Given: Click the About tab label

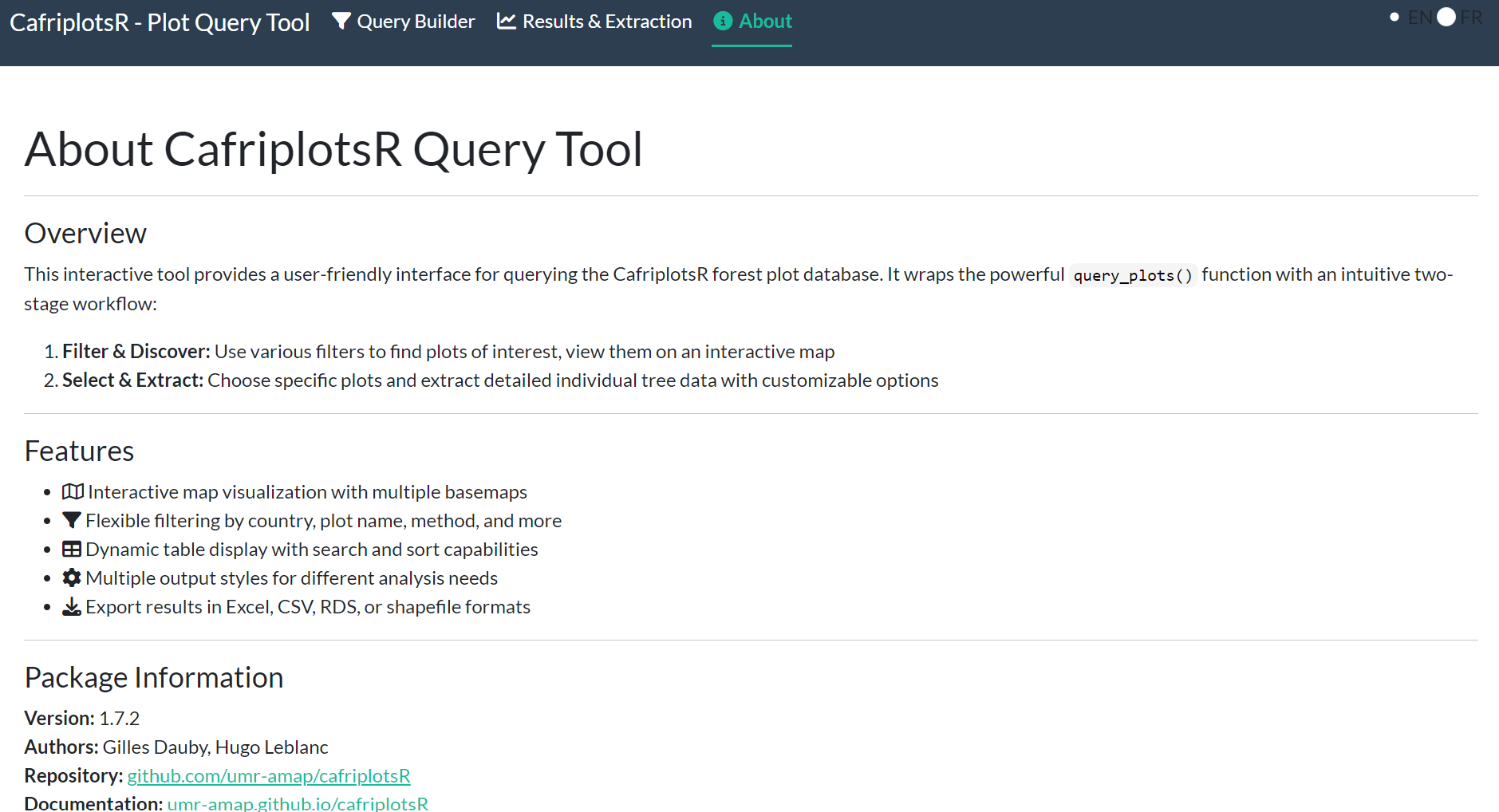Looking at the screenshot, I should [765, 22].
